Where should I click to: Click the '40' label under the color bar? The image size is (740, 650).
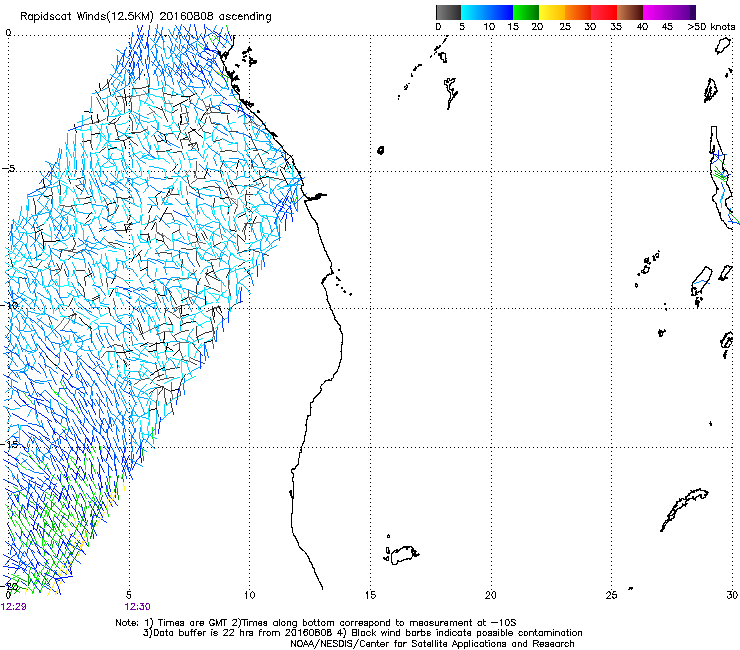[642, 27]
